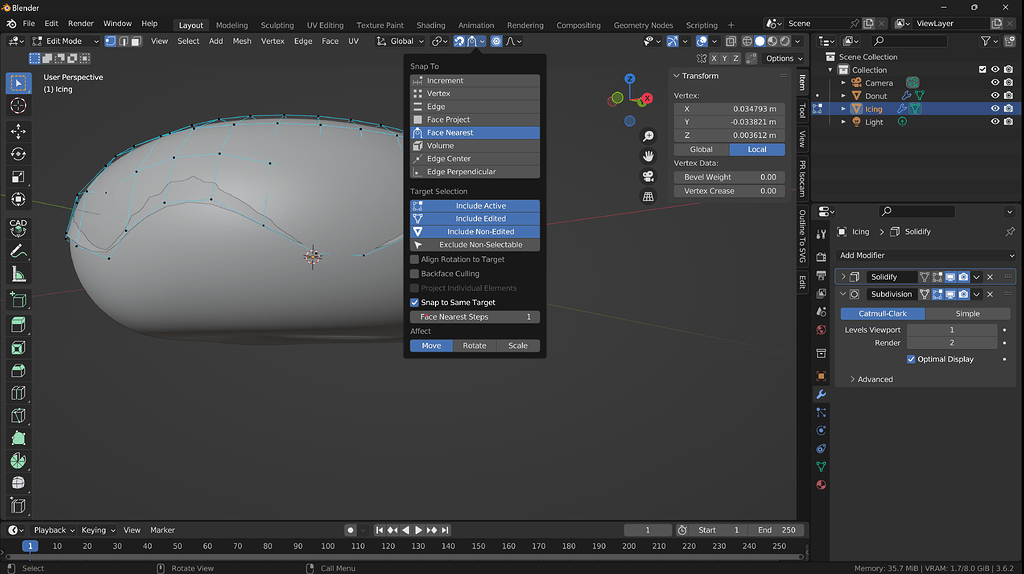Open Add Modifier dropdown
Viewport: 1024px width, 574px height.
pos(925,255)
